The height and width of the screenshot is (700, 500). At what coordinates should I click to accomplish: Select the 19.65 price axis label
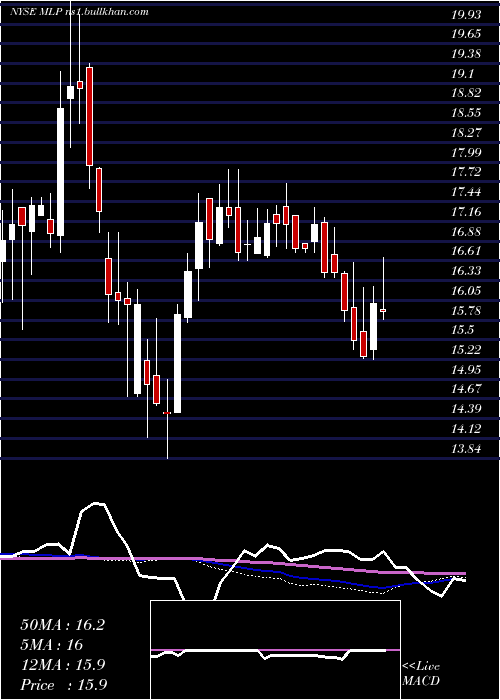point(466,34)
